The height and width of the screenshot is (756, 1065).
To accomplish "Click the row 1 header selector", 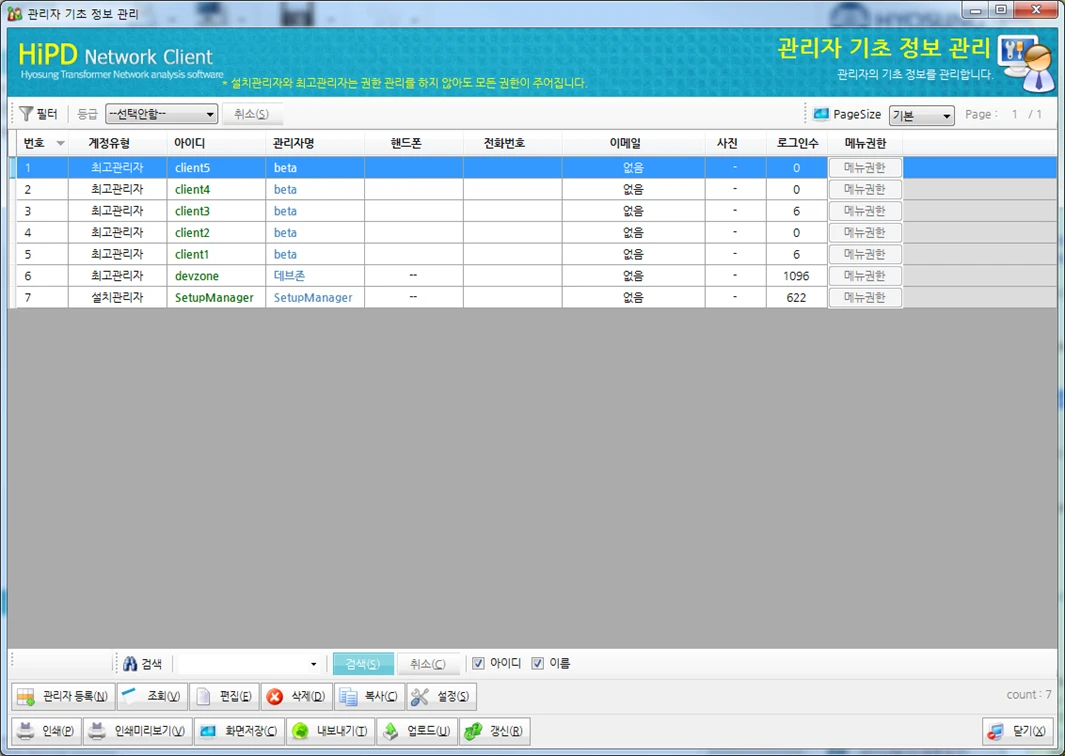I will pos(12,167).
